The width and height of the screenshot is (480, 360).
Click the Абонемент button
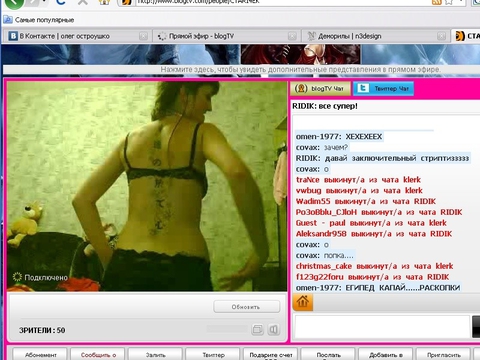[41, 354]
